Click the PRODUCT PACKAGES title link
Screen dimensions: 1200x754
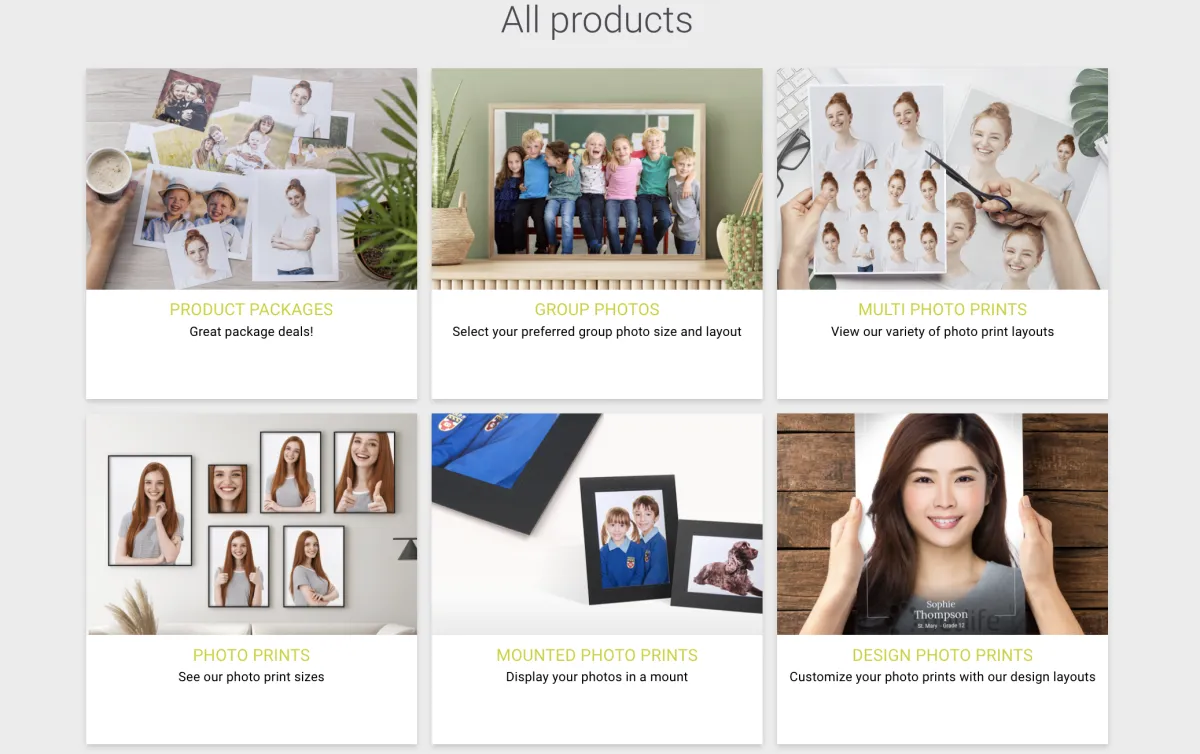[251, 310]
